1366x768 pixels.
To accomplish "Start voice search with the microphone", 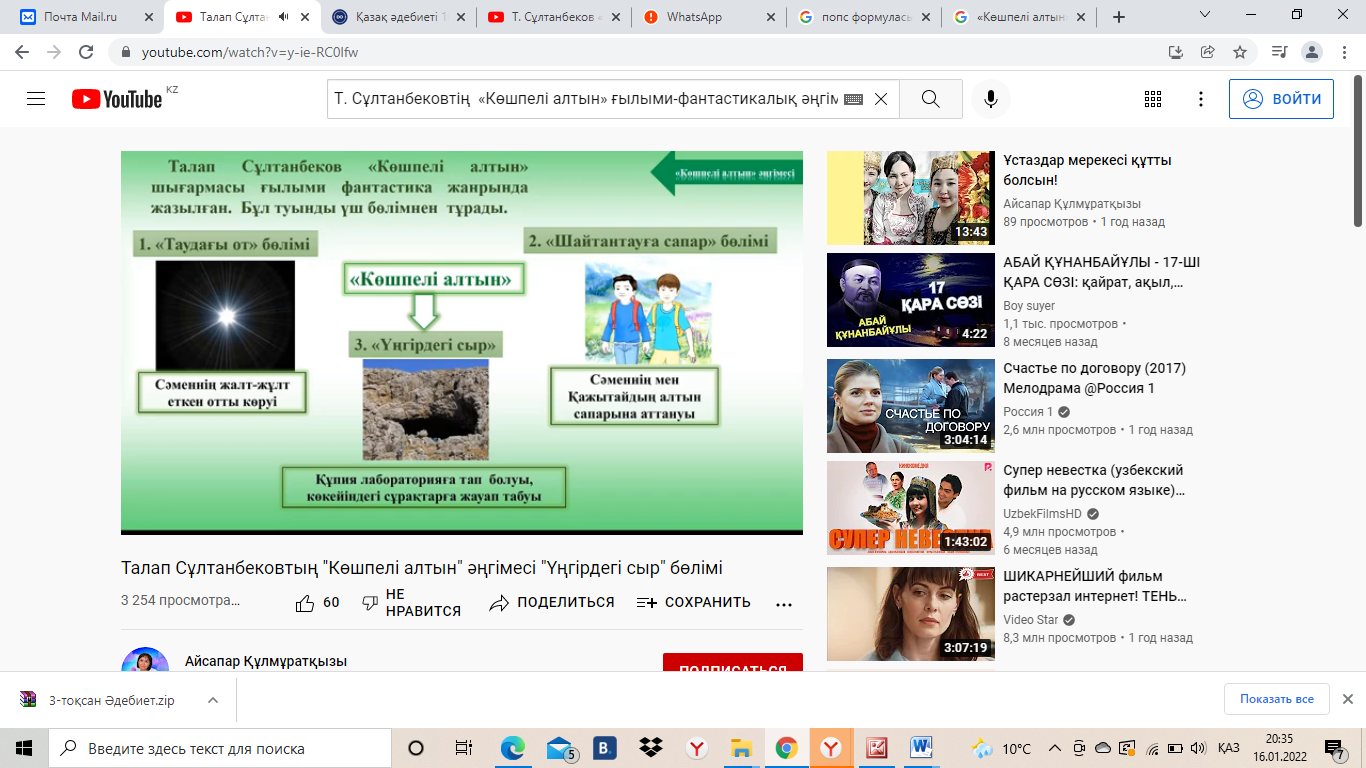I will (991, 99).
